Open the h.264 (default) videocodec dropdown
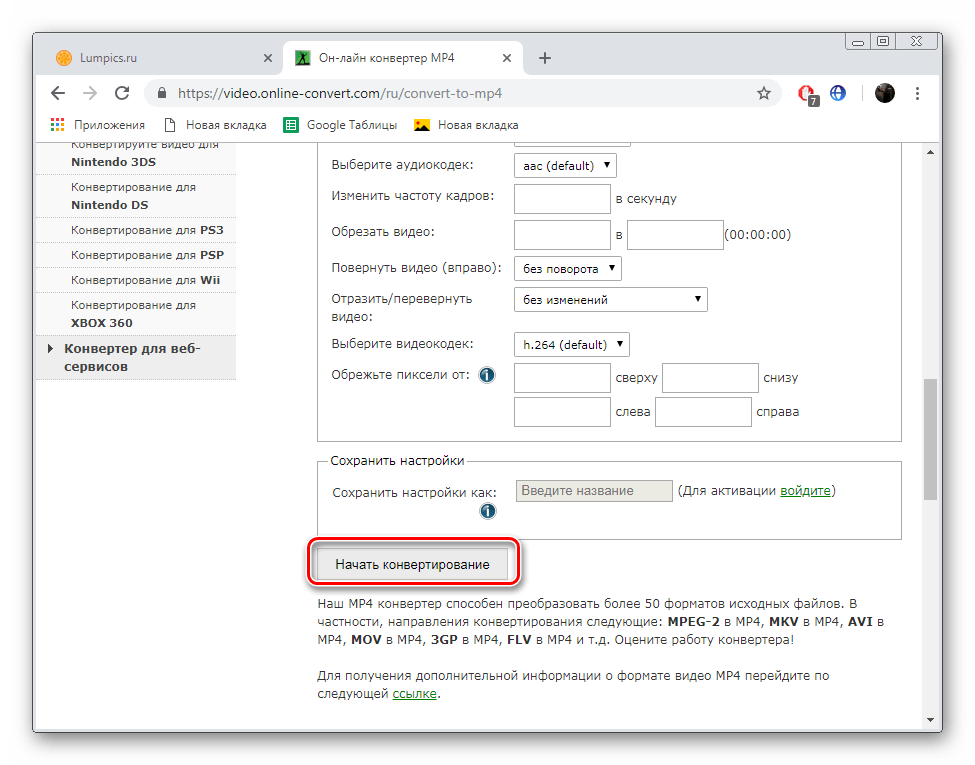The width and height of the screenshot is (975, 765). pyautogui.click(x=571, y=345)
